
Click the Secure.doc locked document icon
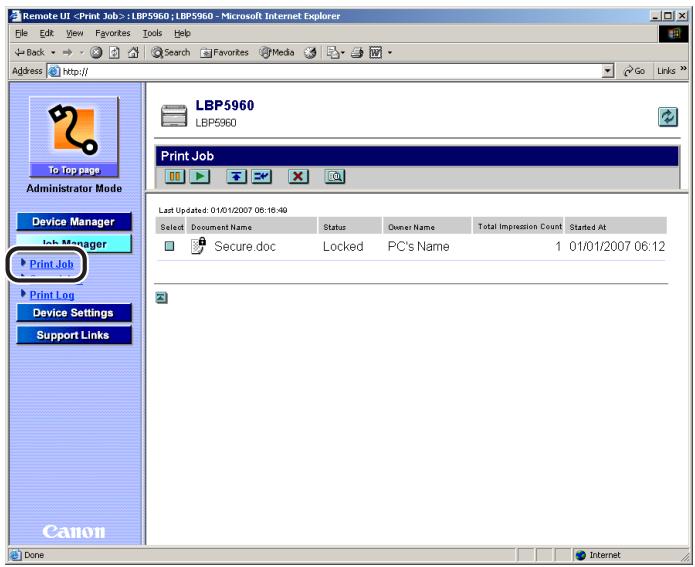pos(198,245)
